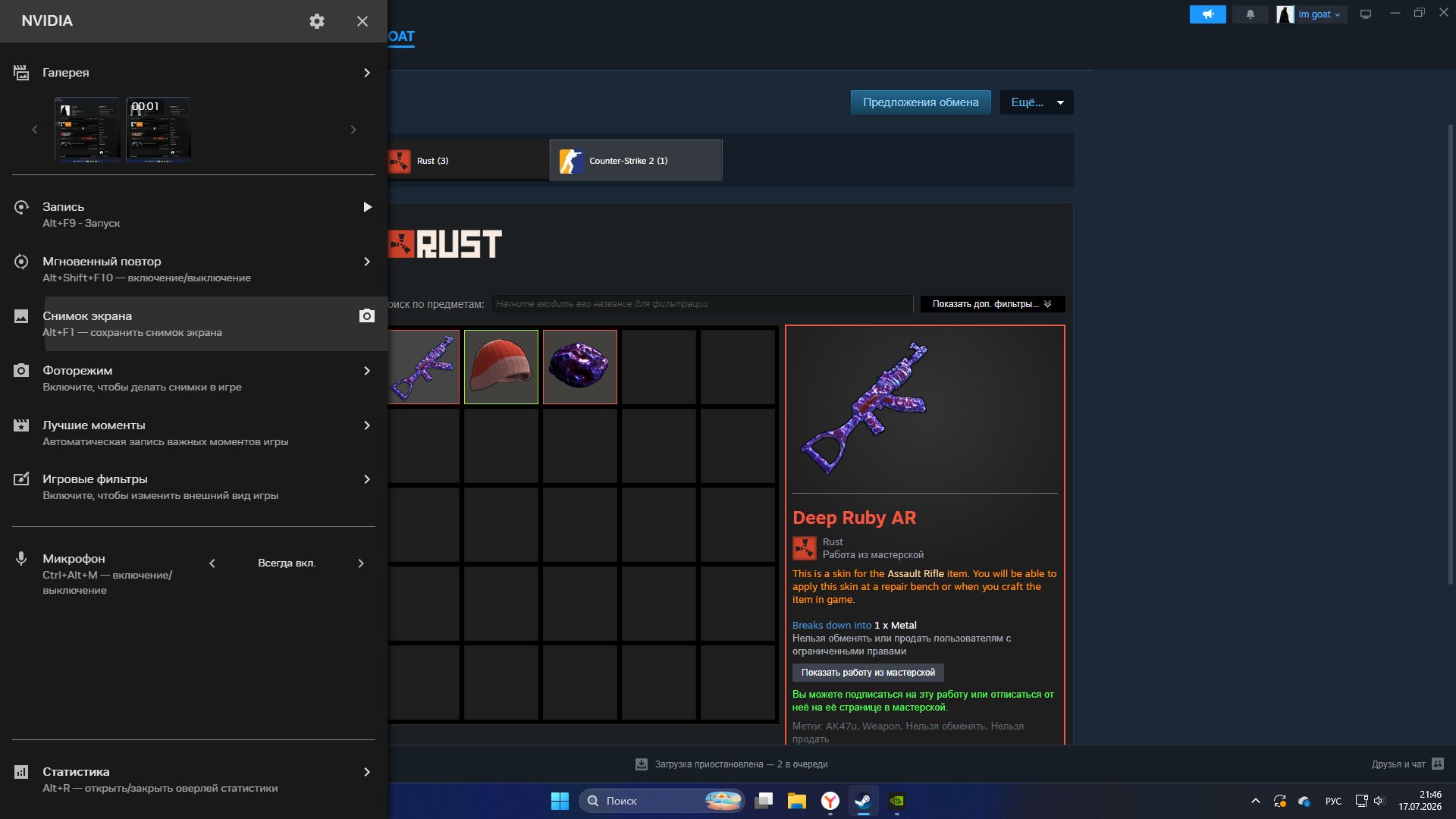Click the Статистика chart icon
Screen dimensions: 1456x819
tap(21, 772)
